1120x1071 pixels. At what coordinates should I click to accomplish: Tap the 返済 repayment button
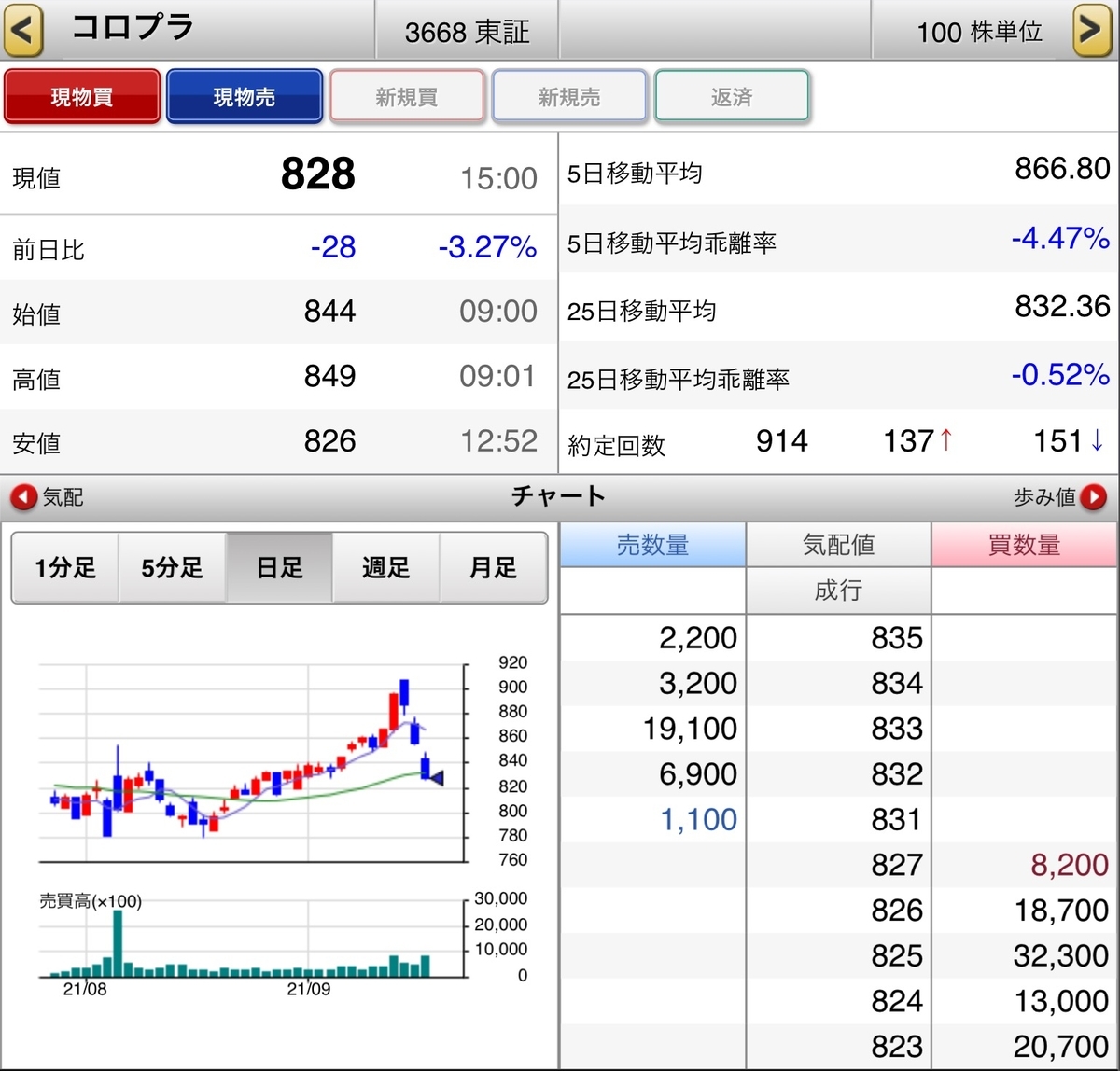point(732,97)
